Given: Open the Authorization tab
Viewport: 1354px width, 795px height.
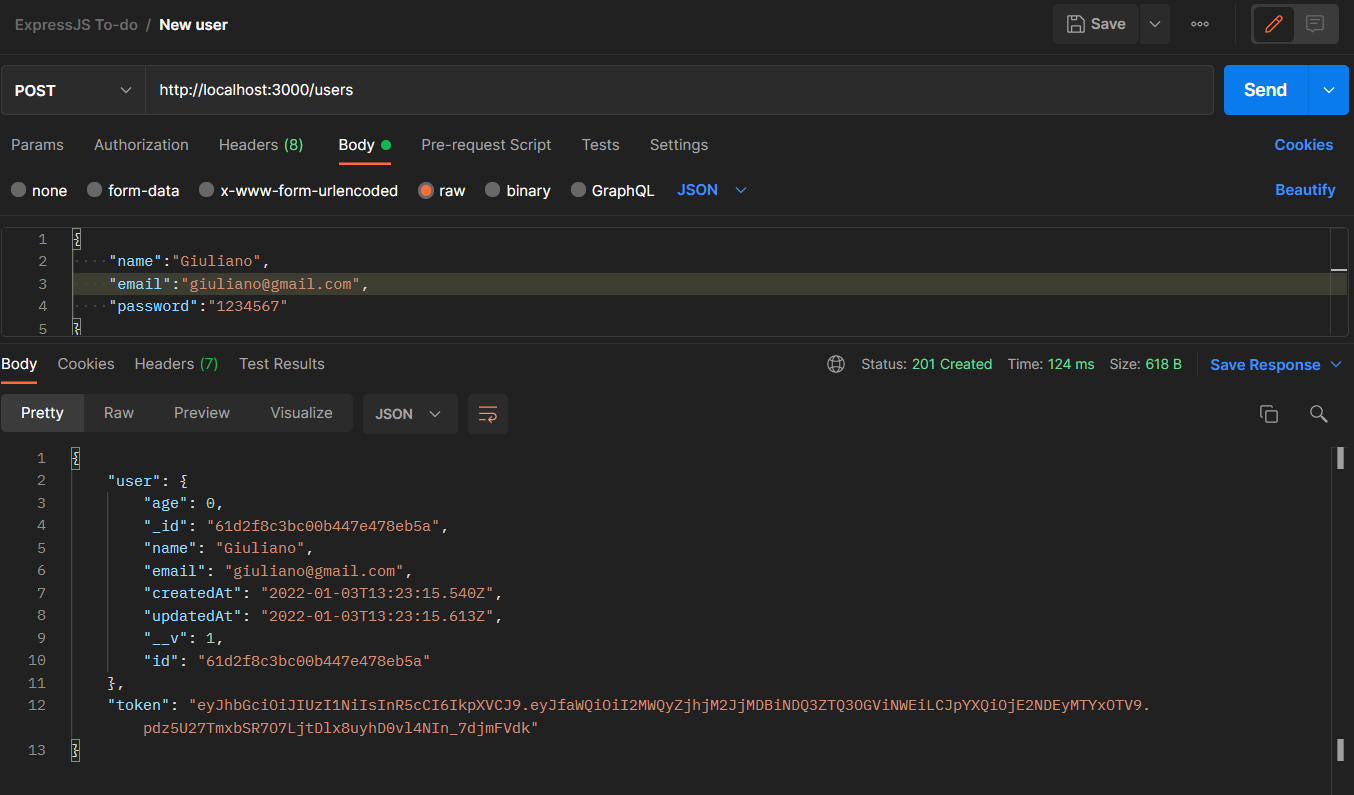Looking at the screenshot, I should [141, 145].
